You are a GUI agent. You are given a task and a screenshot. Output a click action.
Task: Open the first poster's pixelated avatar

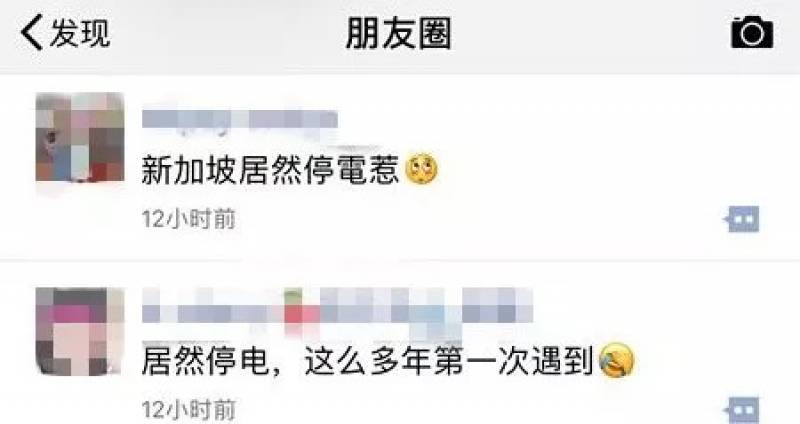[x=80, y=137]
